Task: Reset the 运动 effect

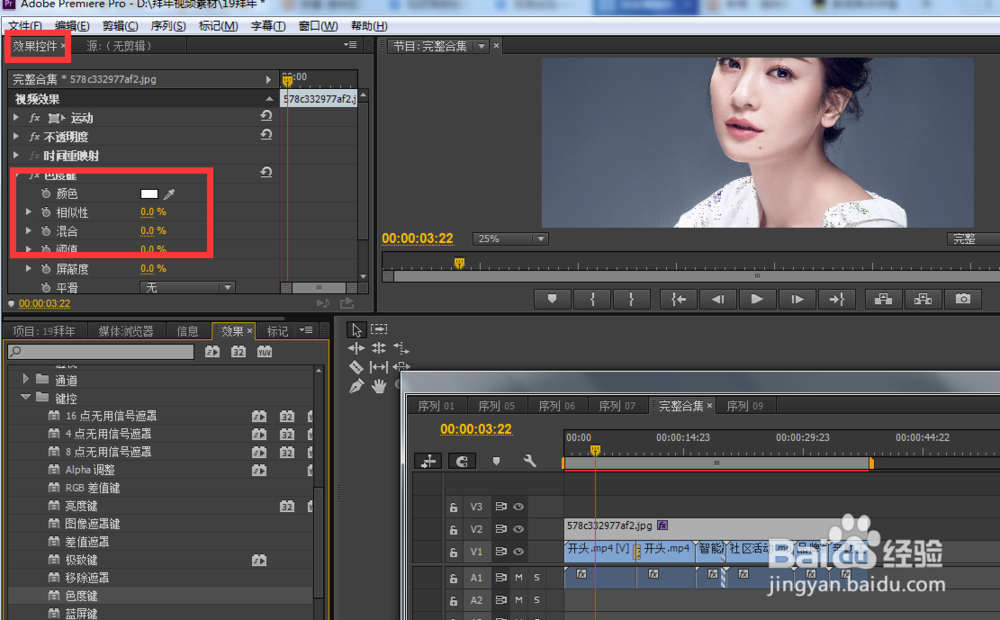Action: click(x=267, y=116)
